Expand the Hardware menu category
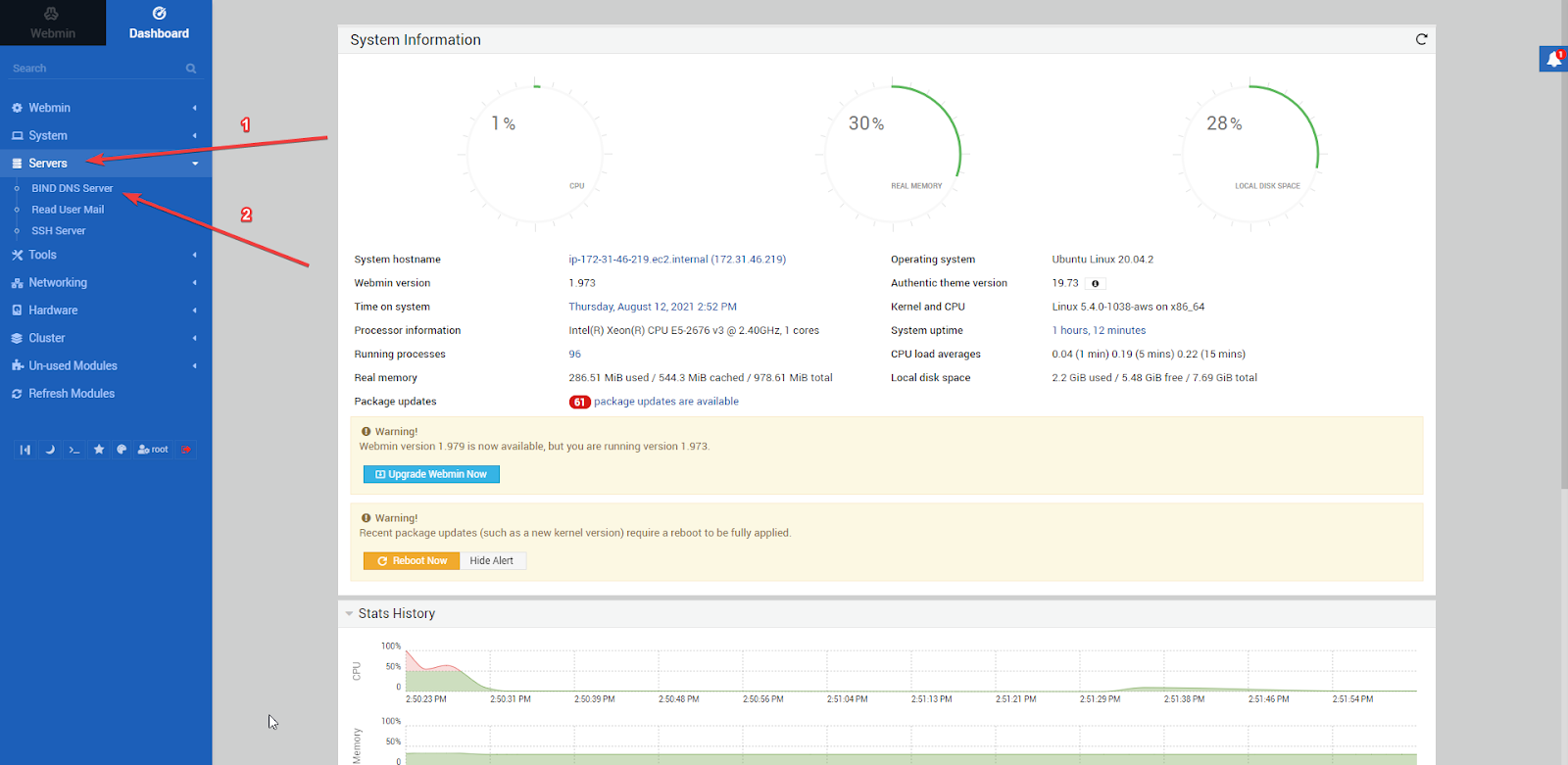Image resolution: width=1568 pixels, height=765 pixels. click(x=106, y=310)
